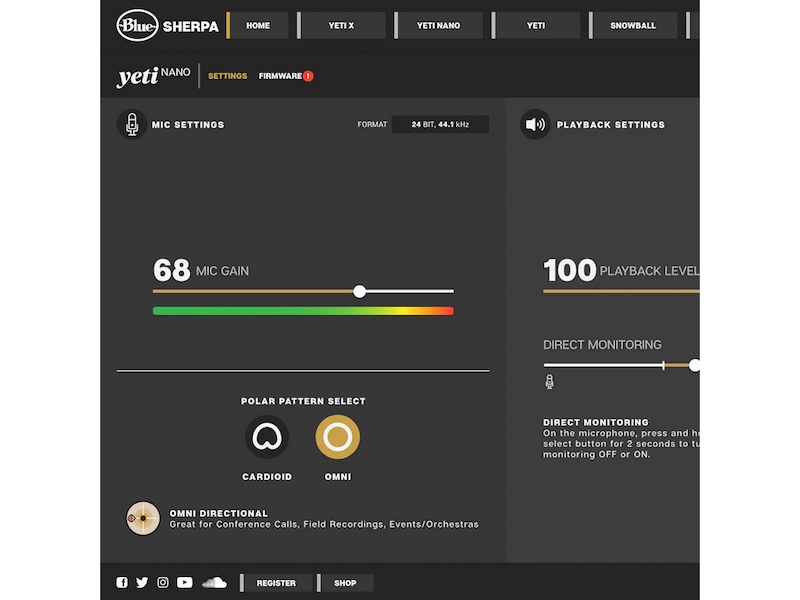Click the Blue Sherpa logo
The width and height of the screenshot is (800, 600).
point(167,25)
